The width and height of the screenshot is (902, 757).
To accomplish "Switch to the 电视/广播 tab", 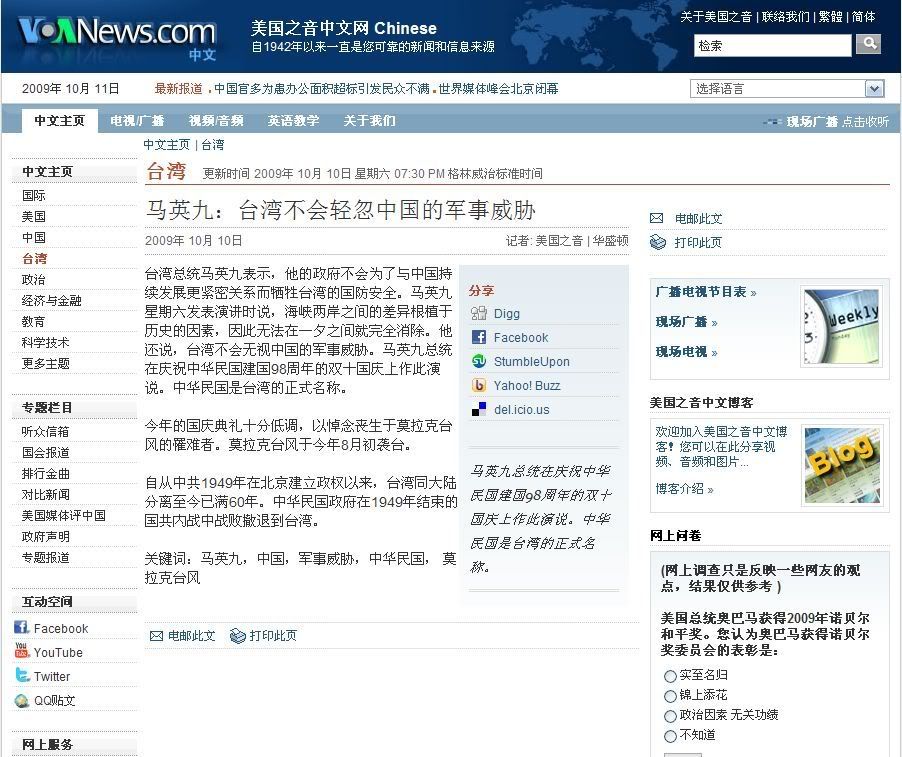I will tap(136, 121).
